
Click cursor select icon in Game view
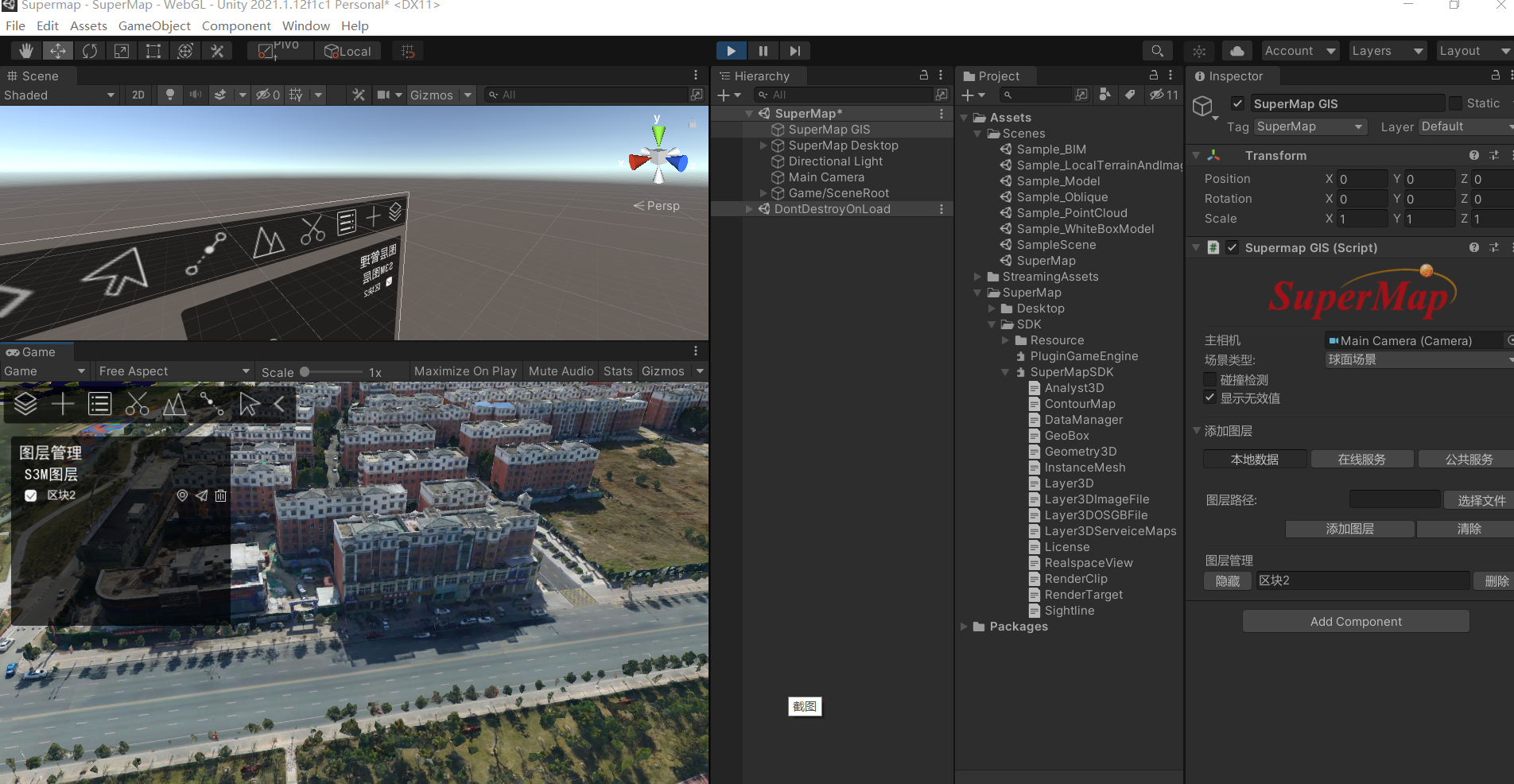click(249, 404)
